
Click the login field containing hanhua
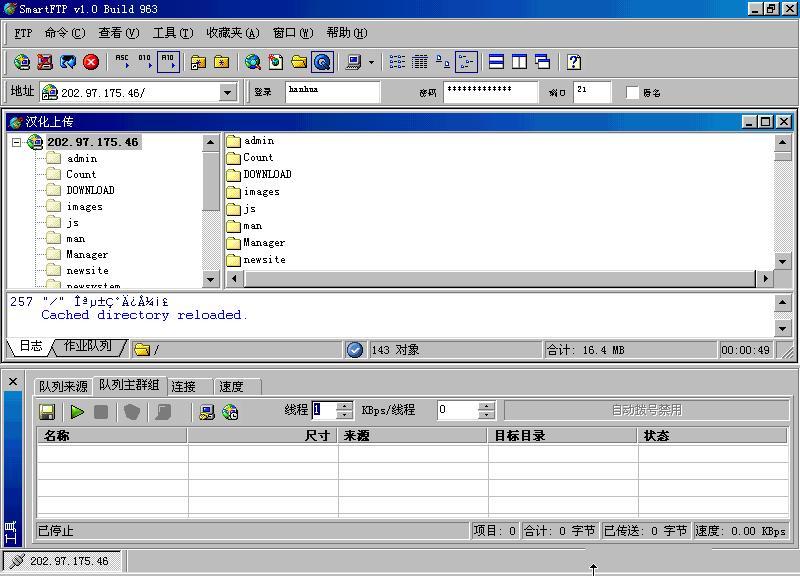(x=332, y=92)
